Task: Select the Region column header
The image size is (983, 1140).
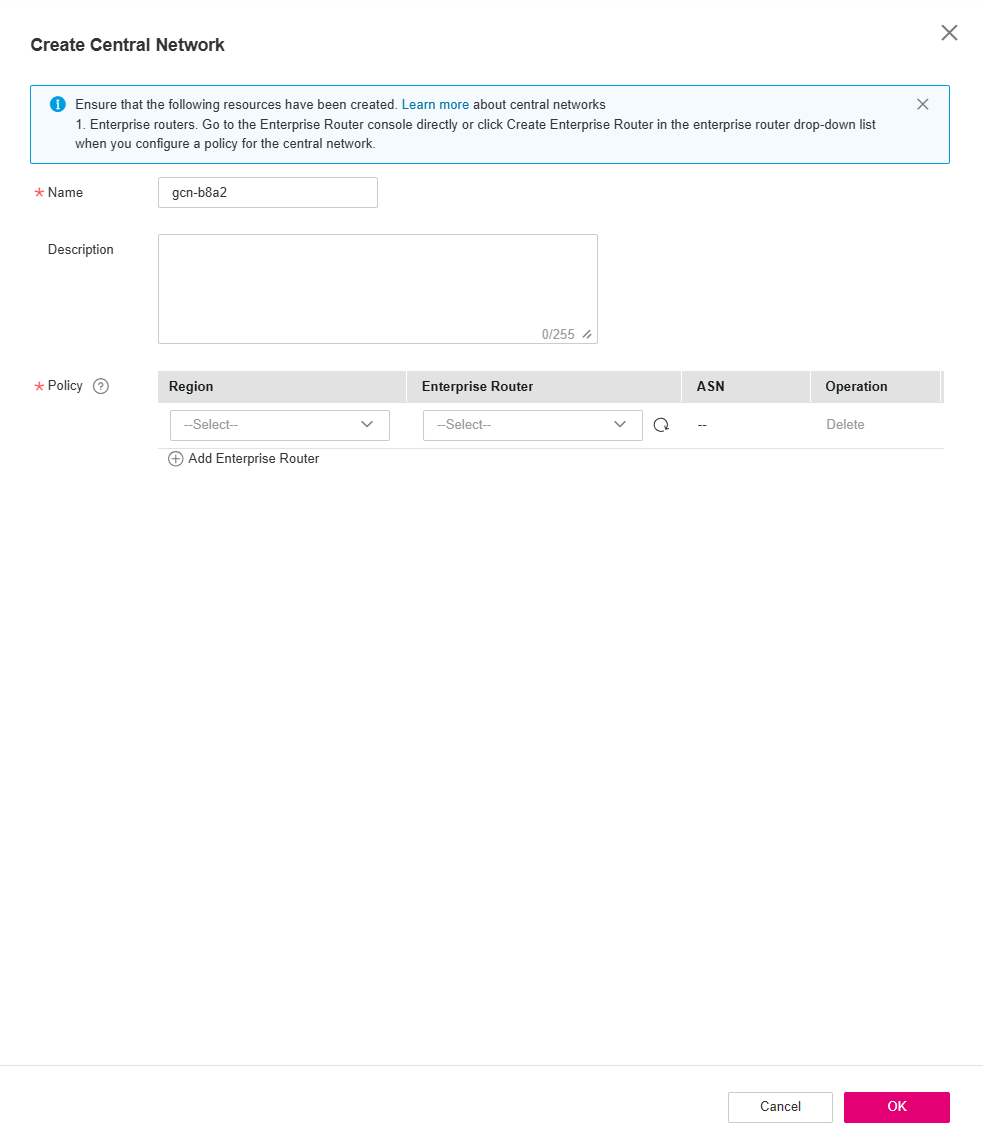Action: tap(191, 387)
